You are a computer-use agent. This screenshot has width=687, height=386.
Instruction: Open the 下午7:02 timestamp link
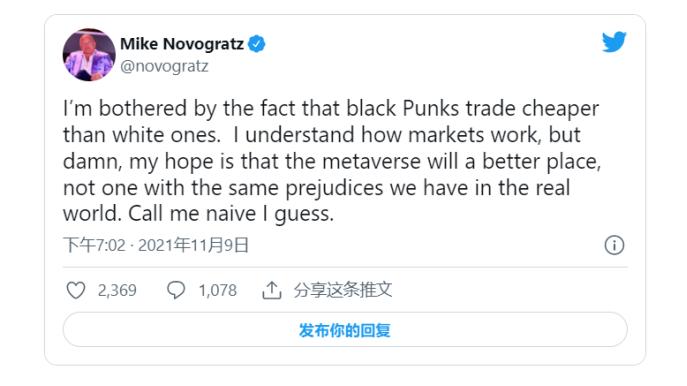click(94, 245)
